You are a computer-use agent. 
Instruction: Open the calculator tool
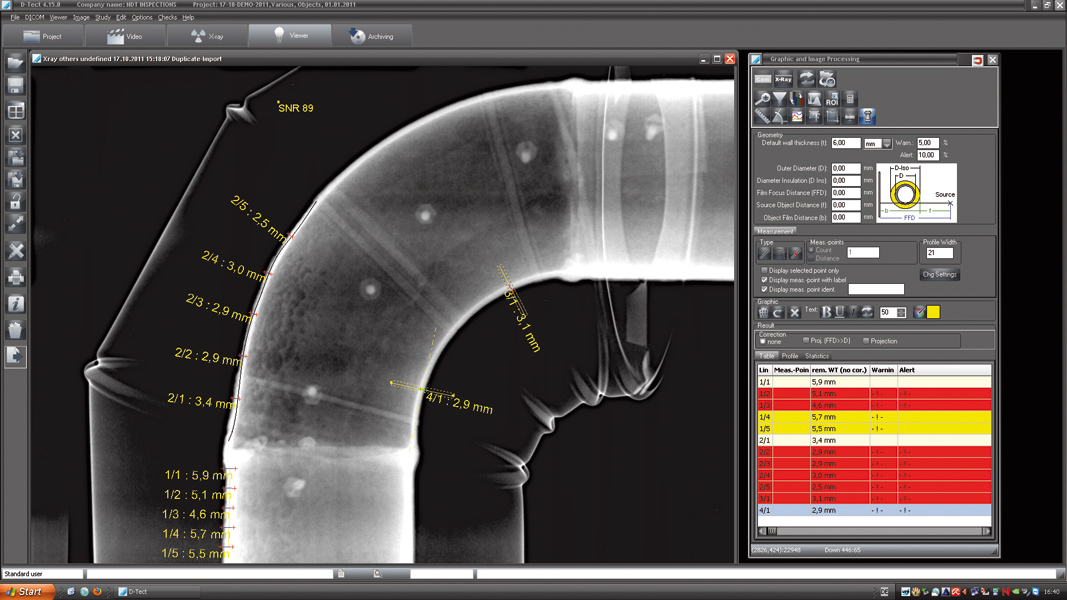[x=851, y=98]
